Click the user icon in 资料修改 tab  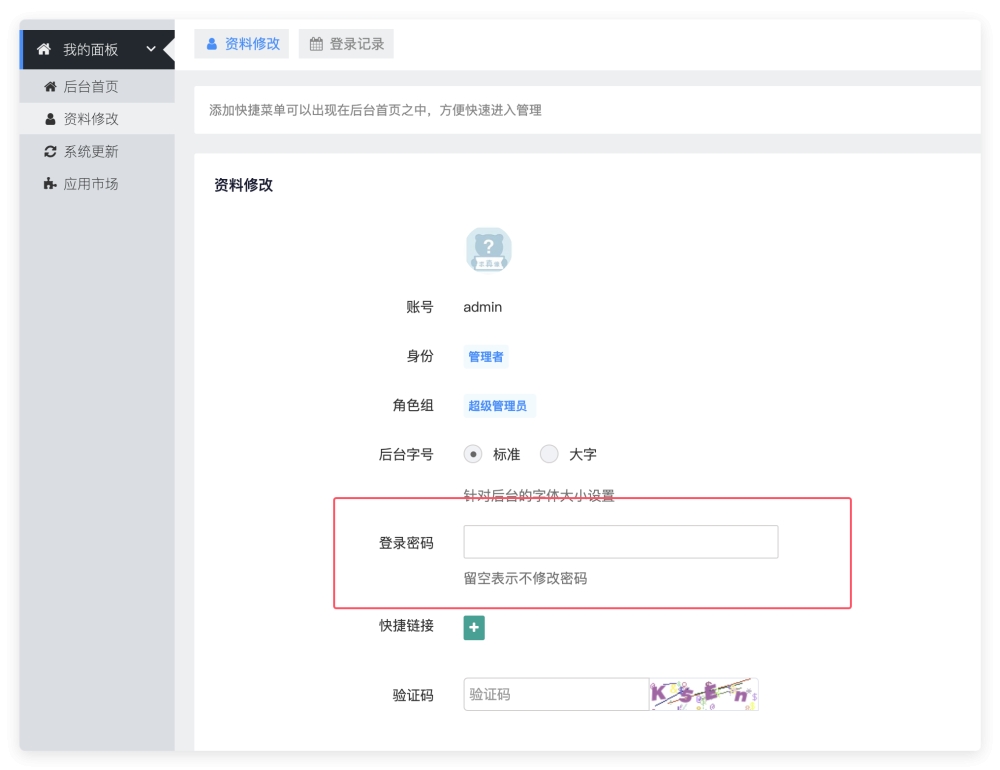pyautogui.click(x=212, y=44)
